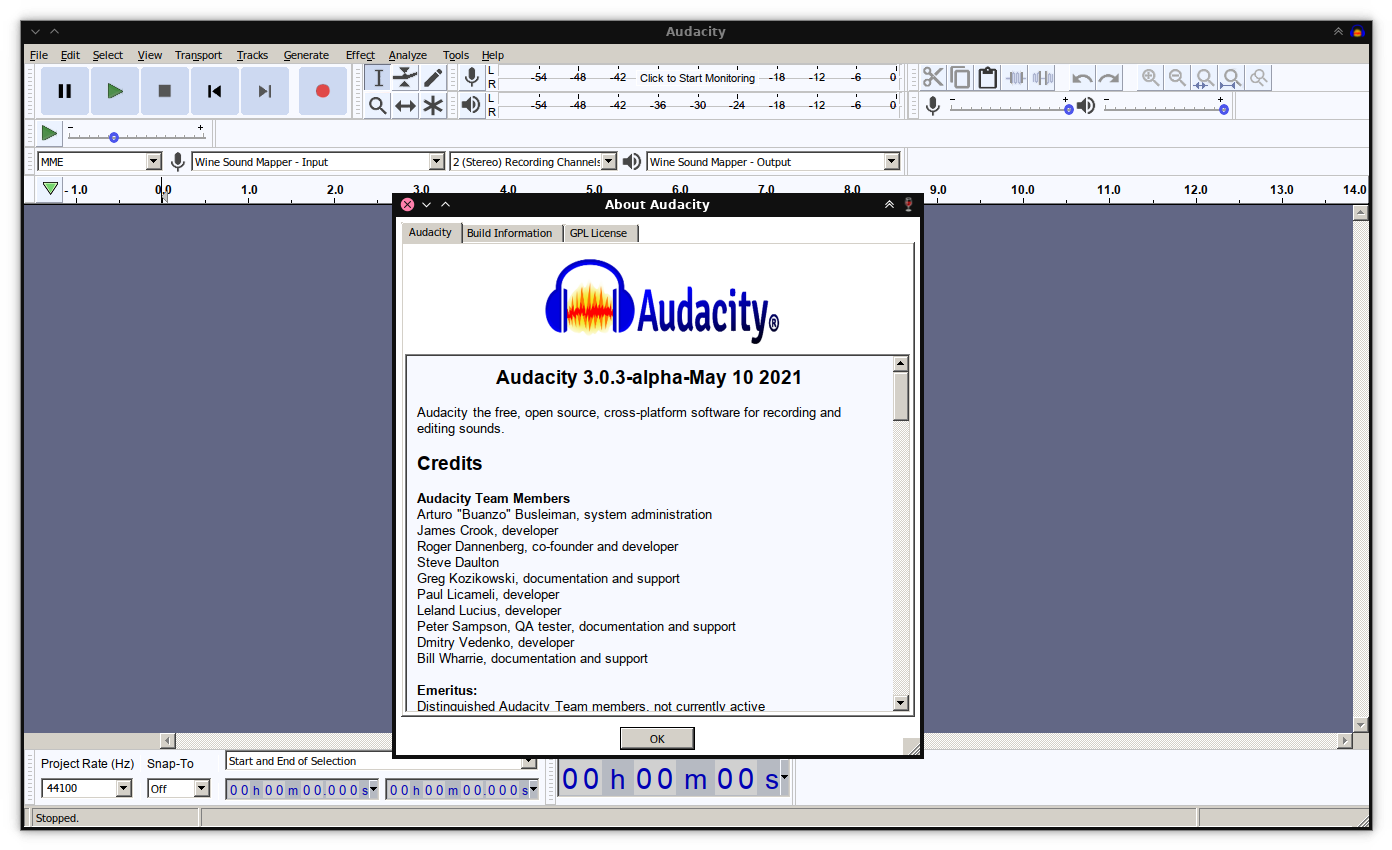Image resolution: width=1392 pixels, height=850 pixels.
Task: Click the Undo arrow icon
Action: coord(1082,78)
